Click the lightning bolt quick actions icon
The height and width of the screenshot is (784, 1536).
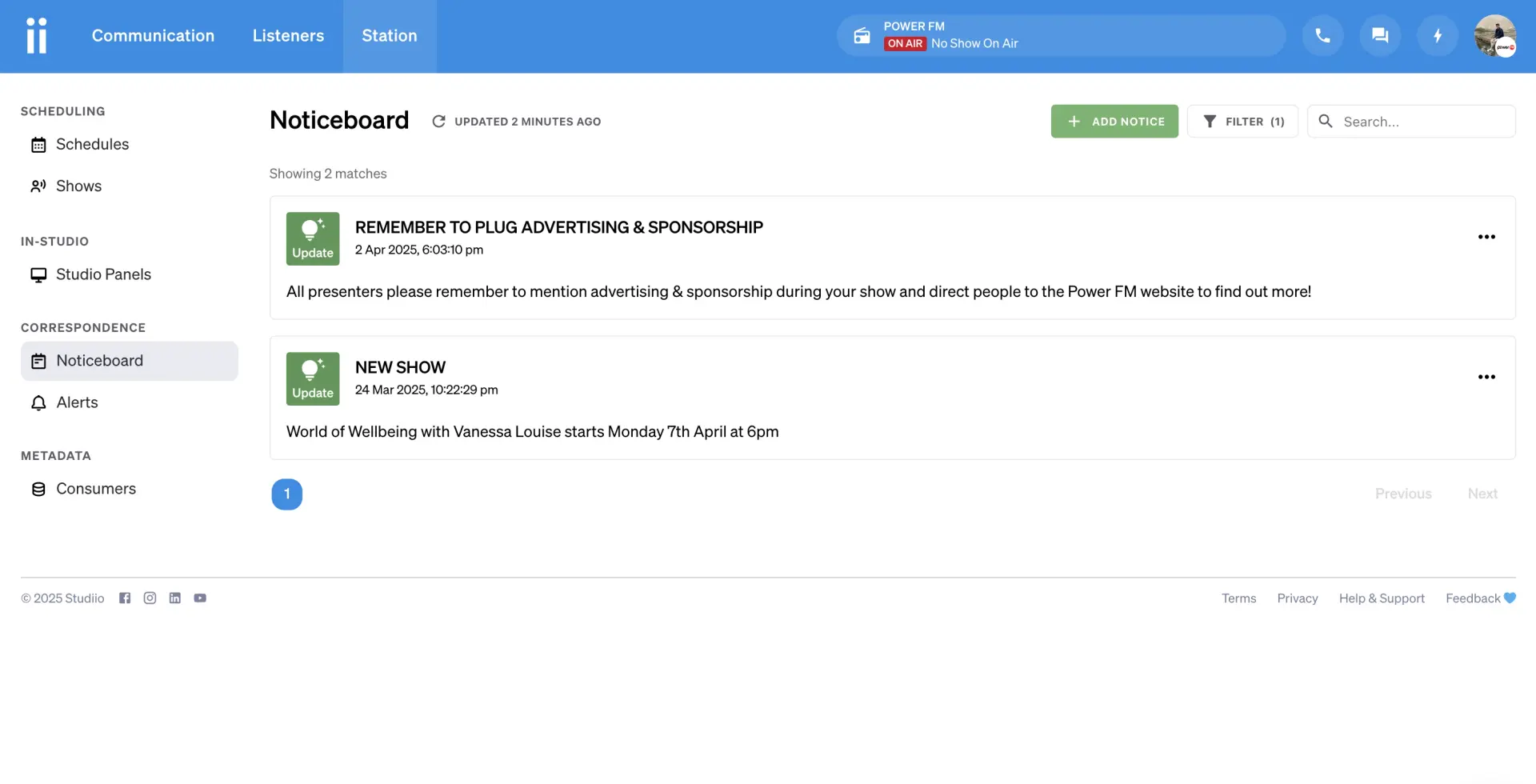pos(1438,36)
